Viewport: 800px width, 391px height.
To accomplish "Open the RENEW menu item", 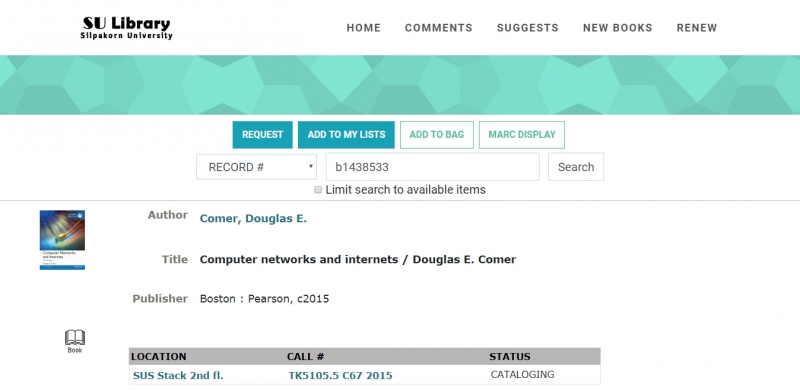I will (697, 28).
